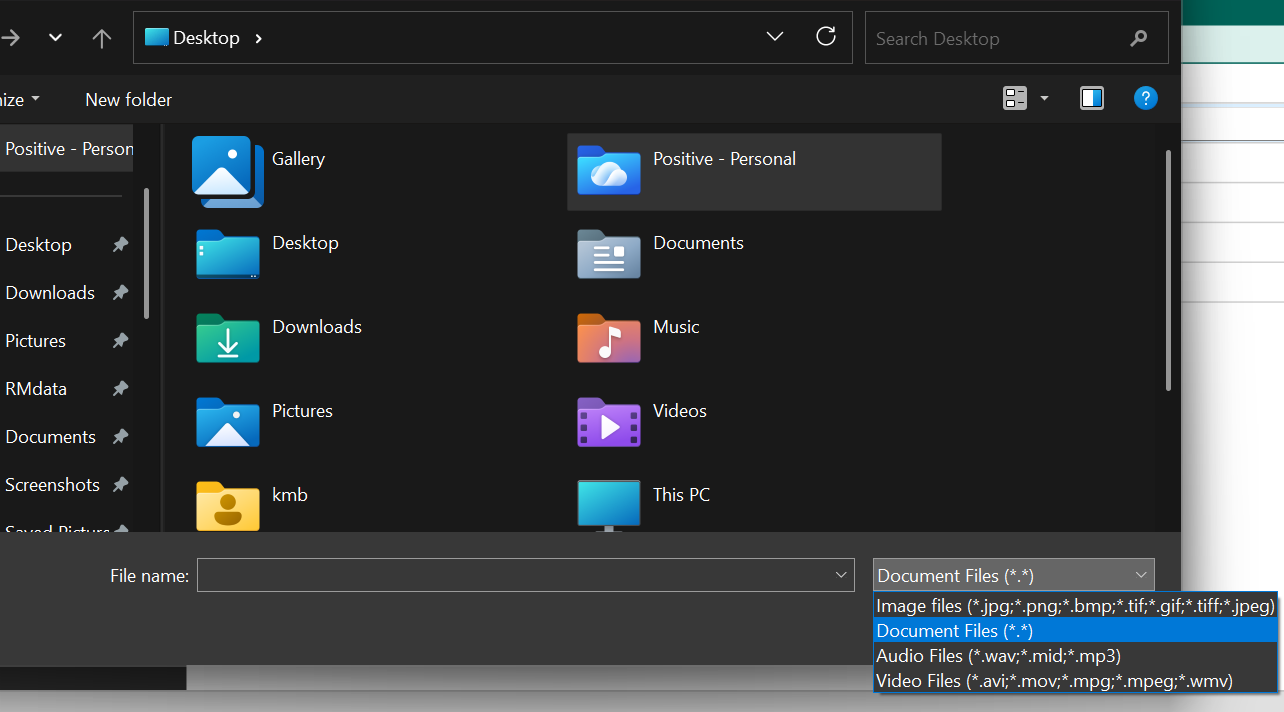1284x712 pixels.
Task: Click the Up arrow navigation icon
Action: 101,38
